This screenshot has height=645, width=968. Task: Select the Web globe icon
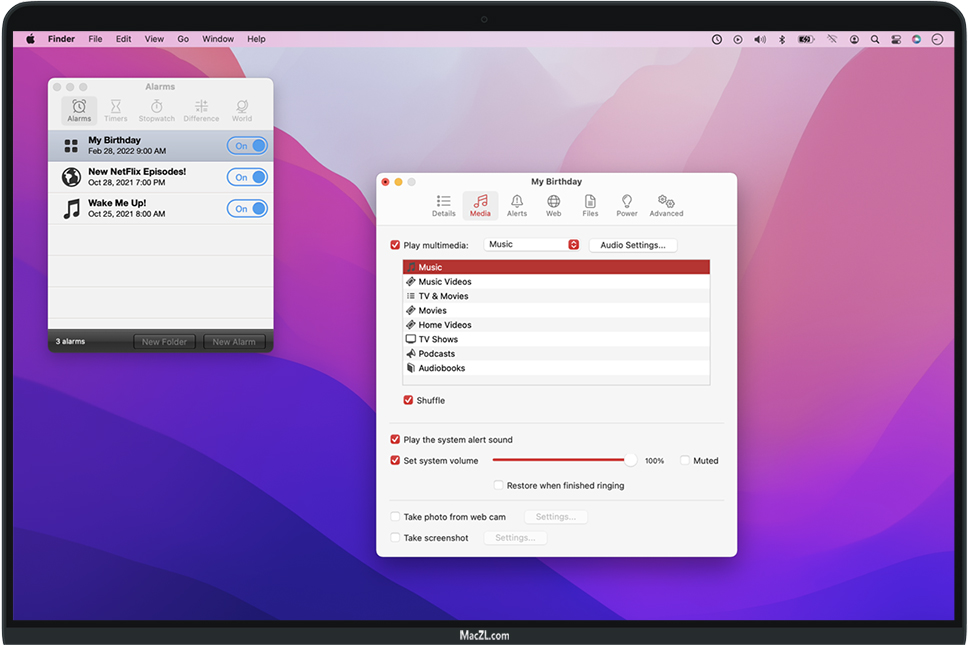coord(553,202)
